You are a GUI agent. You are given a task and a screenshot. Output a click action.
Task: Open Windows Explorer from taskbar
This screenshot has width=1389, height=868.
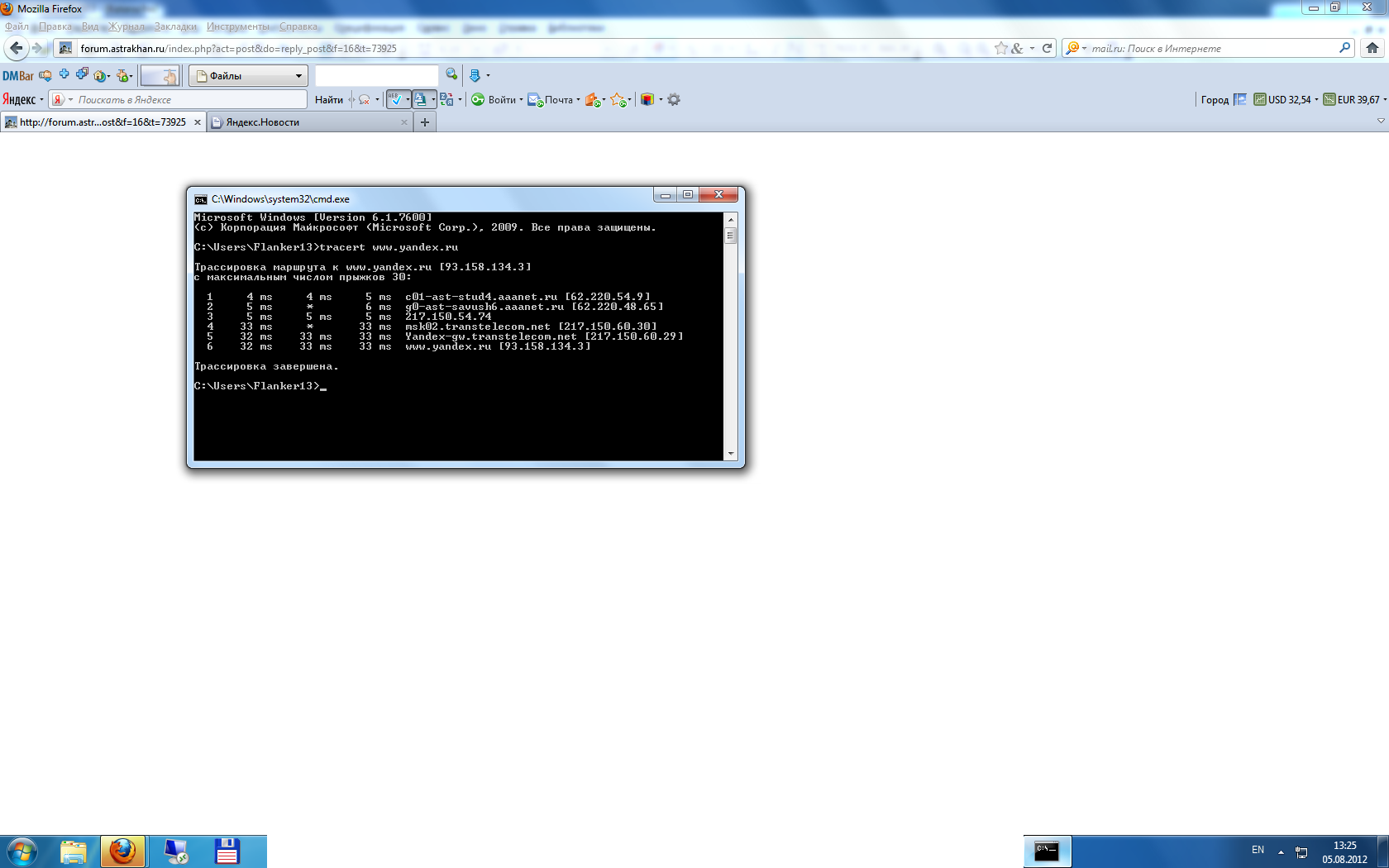(74, 851)
